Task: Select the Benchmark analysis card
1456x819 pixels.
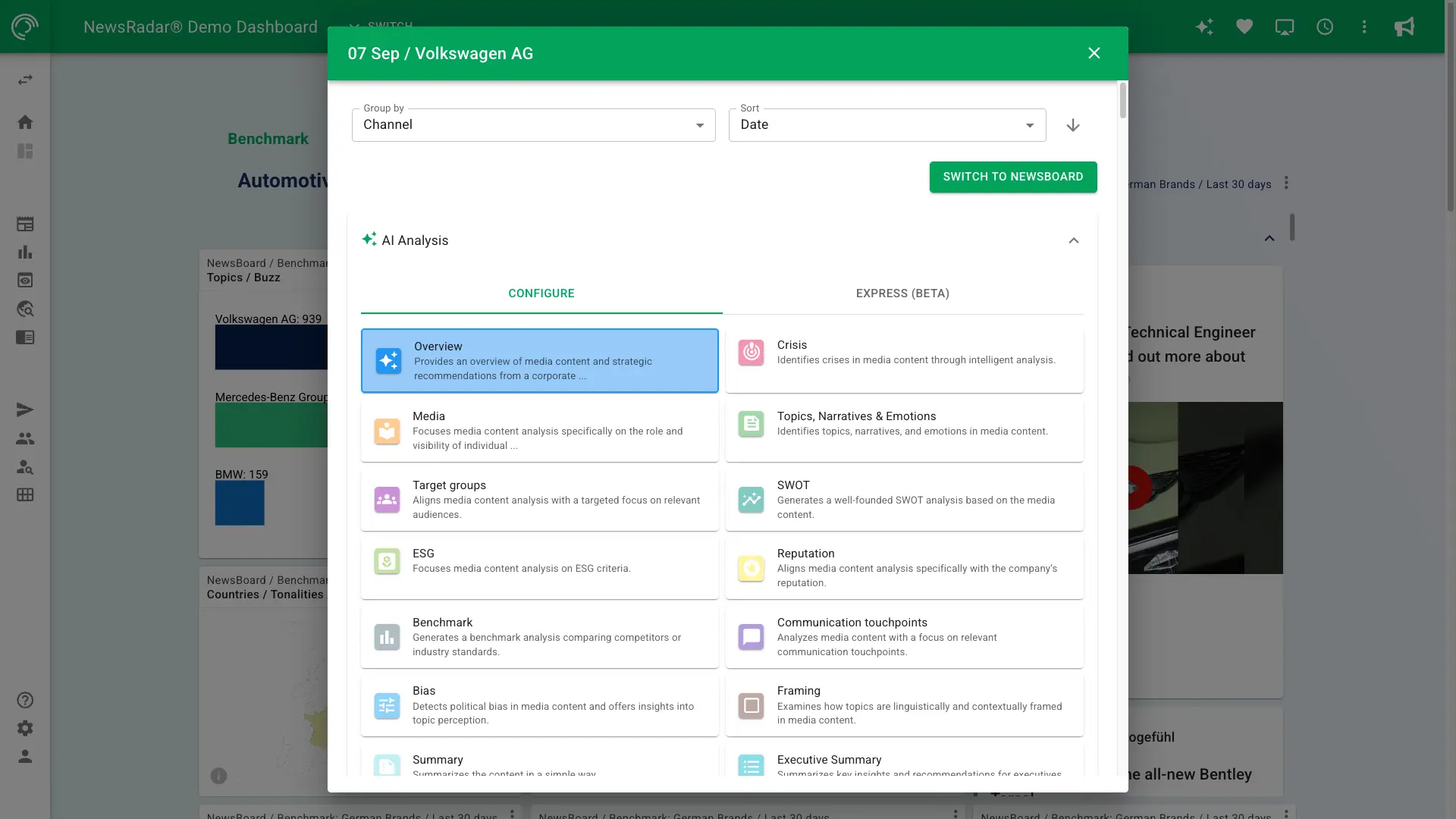Action: tap(540, 637)
